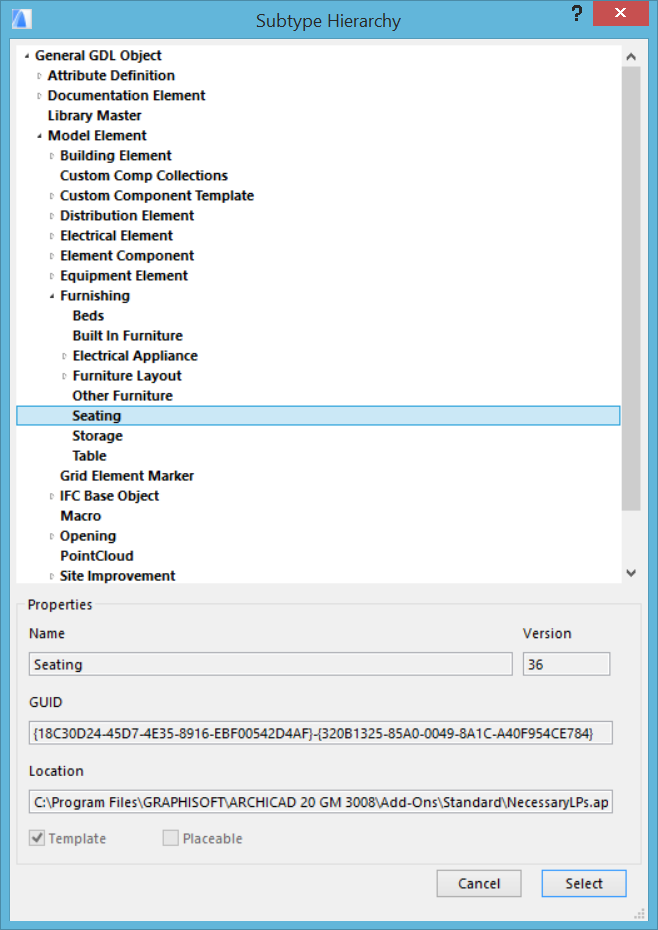Select General GDL Object label
The image size is (658, 930).
[x=98, y=56]
